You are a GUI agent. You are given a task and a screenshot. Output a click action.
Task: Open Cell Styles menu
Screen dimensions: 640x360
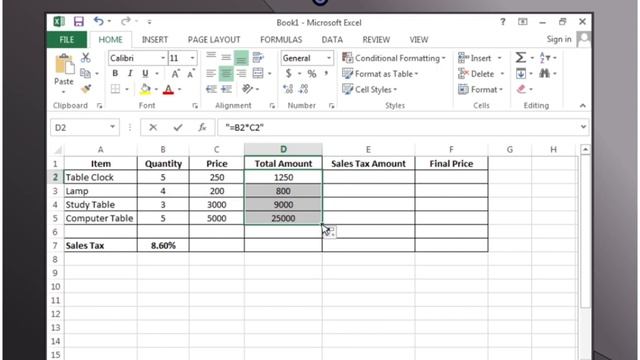(369, 89)
